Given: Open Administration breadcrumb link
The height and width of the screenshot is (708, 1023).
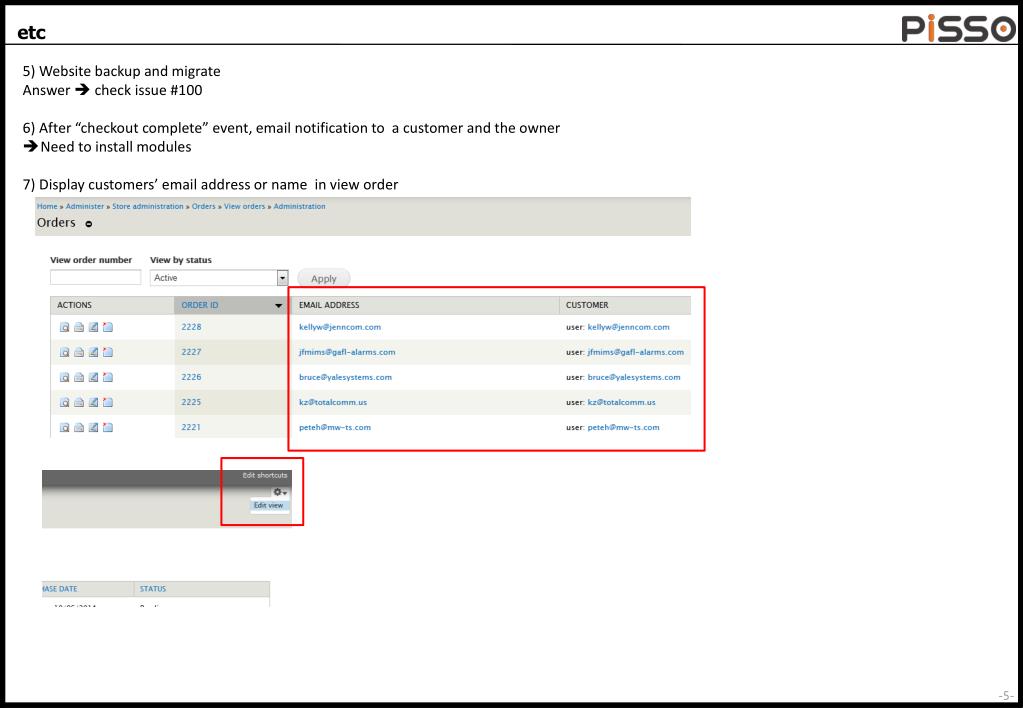Looking at the screenshot, I should [x=299, y=206].
